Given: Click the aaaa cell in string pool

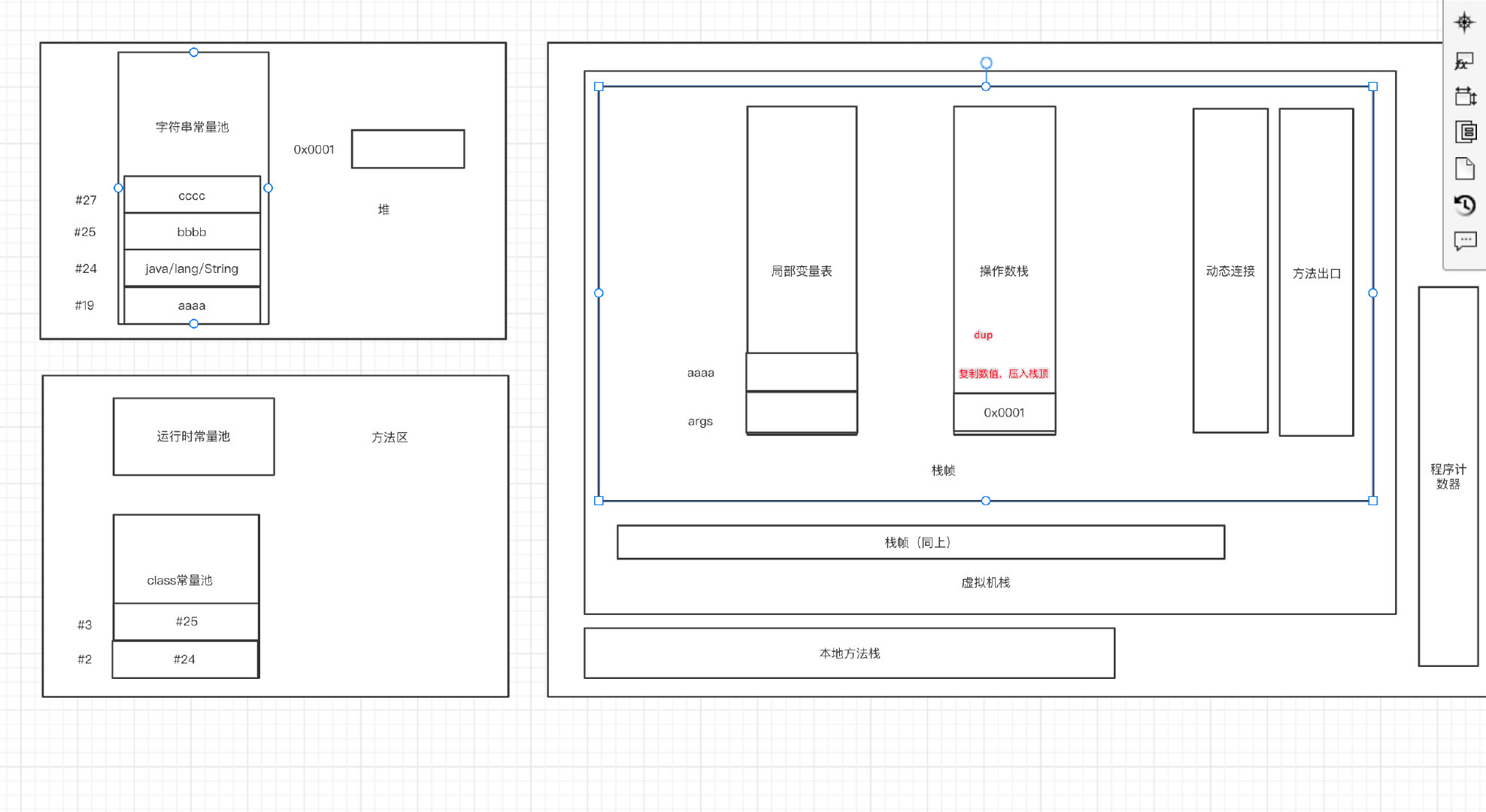Looking at the screenshot, I should (x=192, y=305).
